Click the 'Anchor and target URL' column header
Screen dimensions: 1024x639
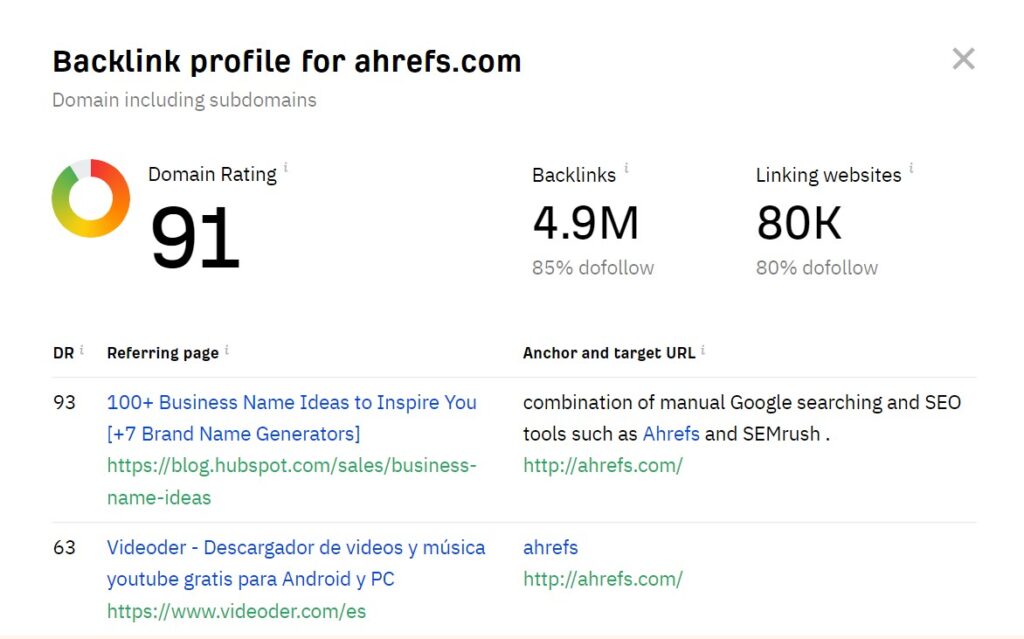tap(609, 353)
